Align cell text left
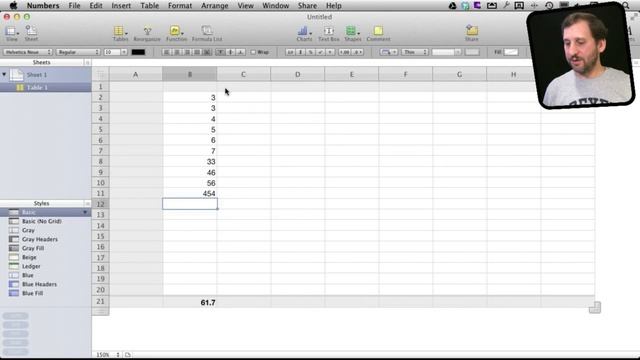Viewport: 640px width, 360px height. [167, 52]
